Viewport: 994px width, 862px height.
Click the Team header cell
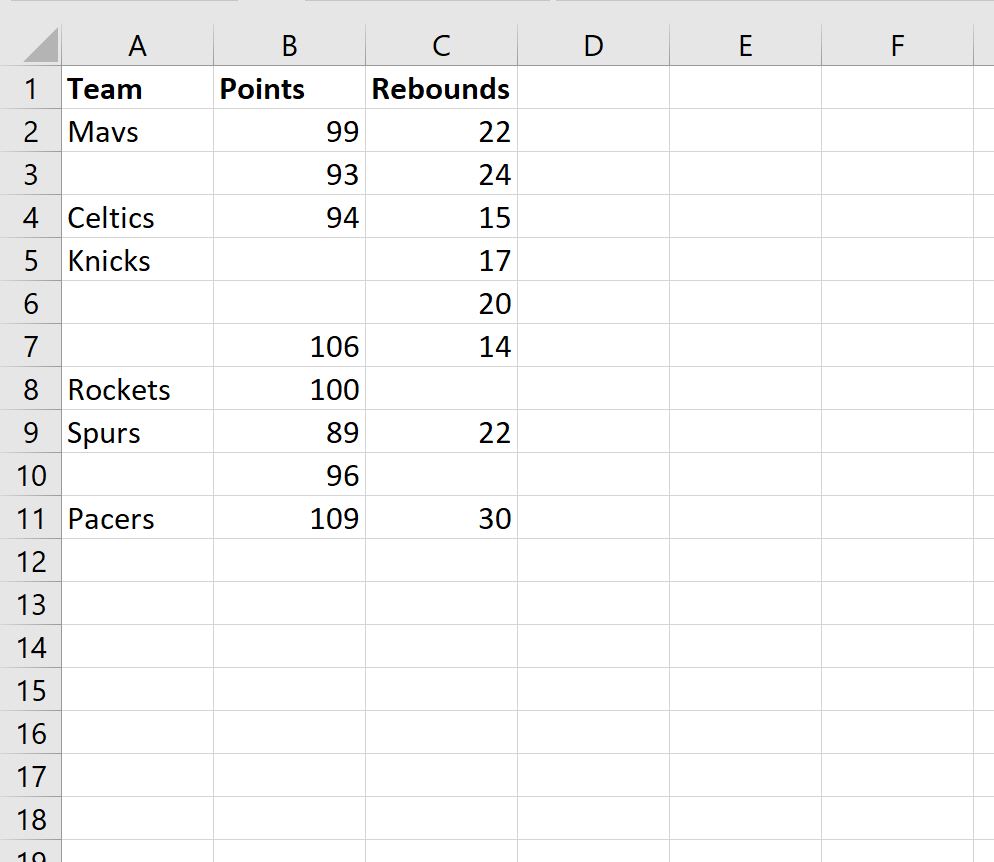[x=137, y=89]
